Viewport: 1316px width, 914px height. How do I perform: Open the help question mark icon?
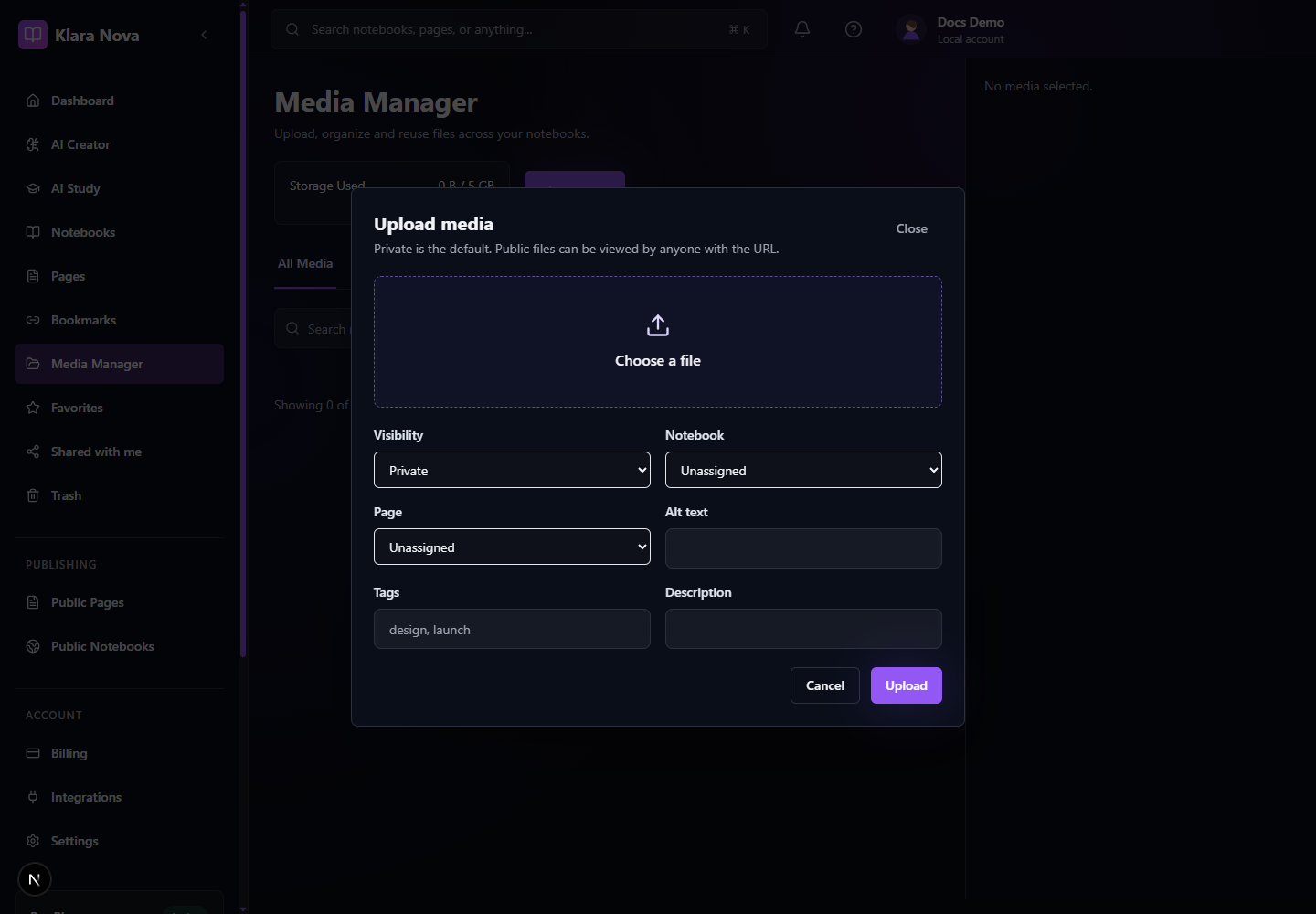(x=854, y=29)
